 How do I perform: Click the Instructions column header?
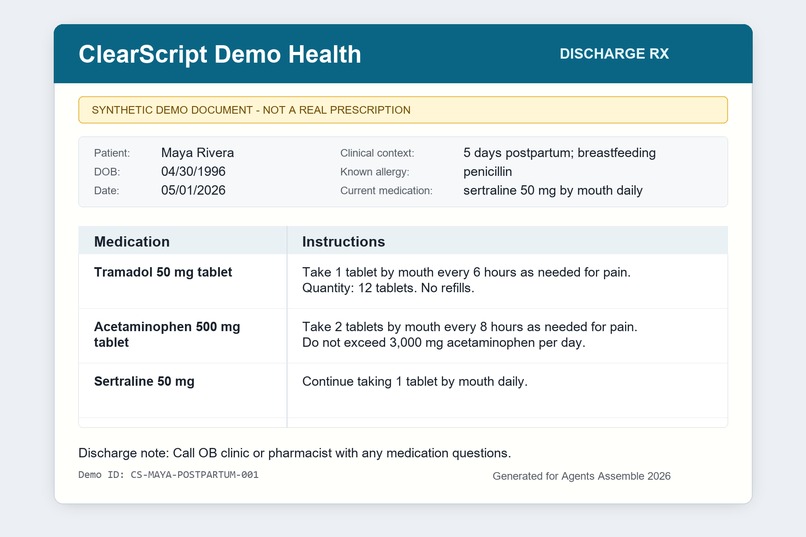343,242
